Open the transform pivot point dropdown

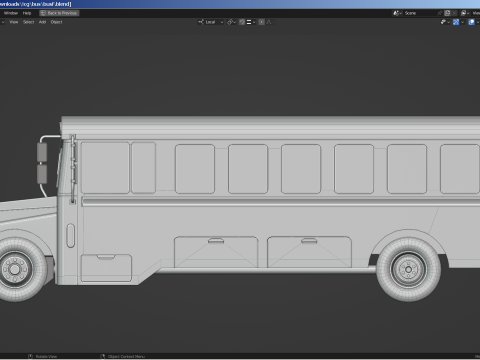(x=231, y=22)
